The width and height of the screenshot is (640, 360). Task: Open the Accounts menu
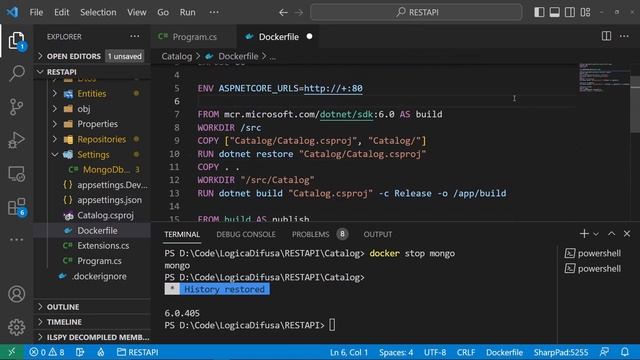click(17, 294)
